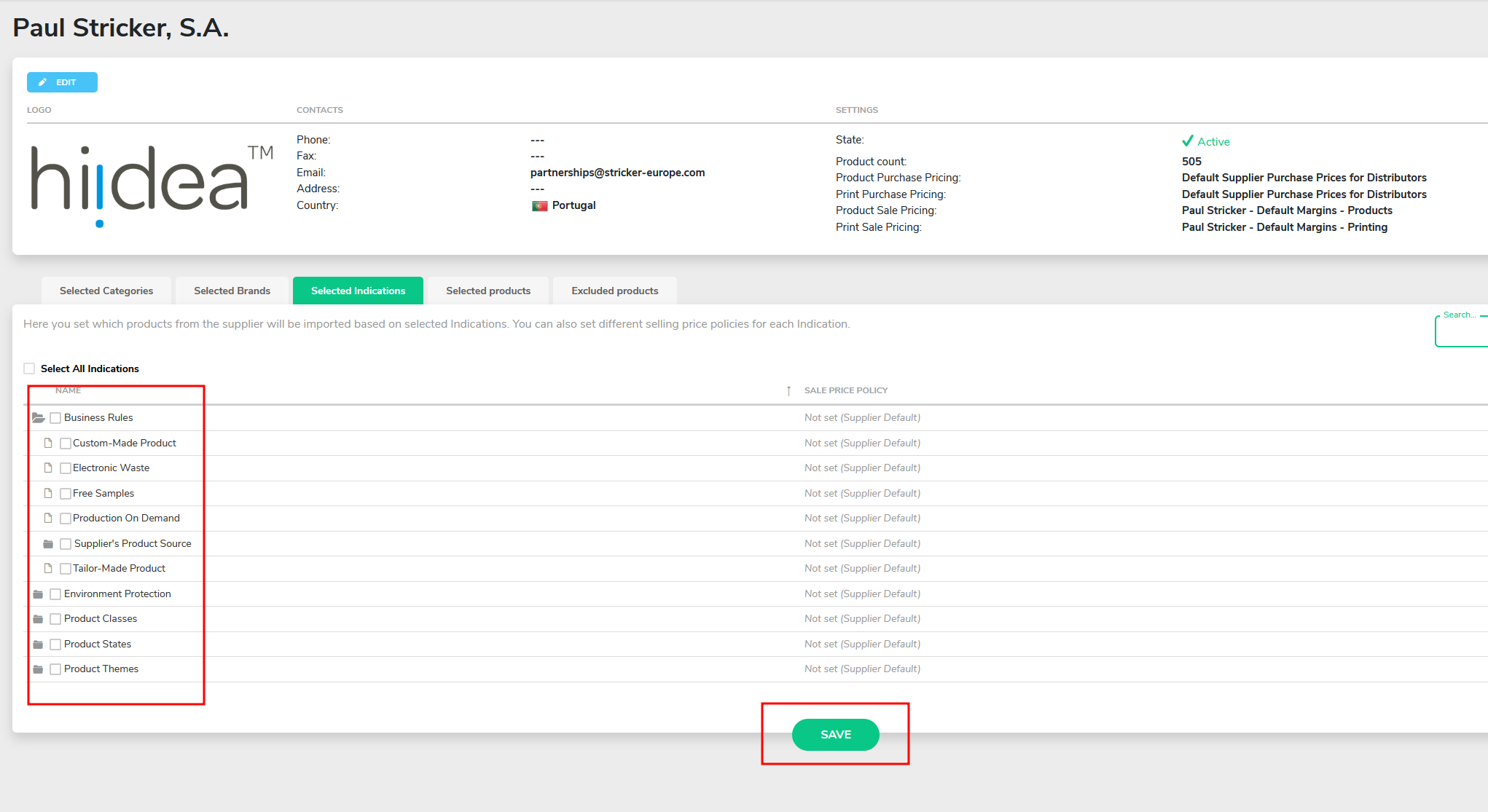Click the hidea supplier logo
1488x812 pixels.
point(152,186)
